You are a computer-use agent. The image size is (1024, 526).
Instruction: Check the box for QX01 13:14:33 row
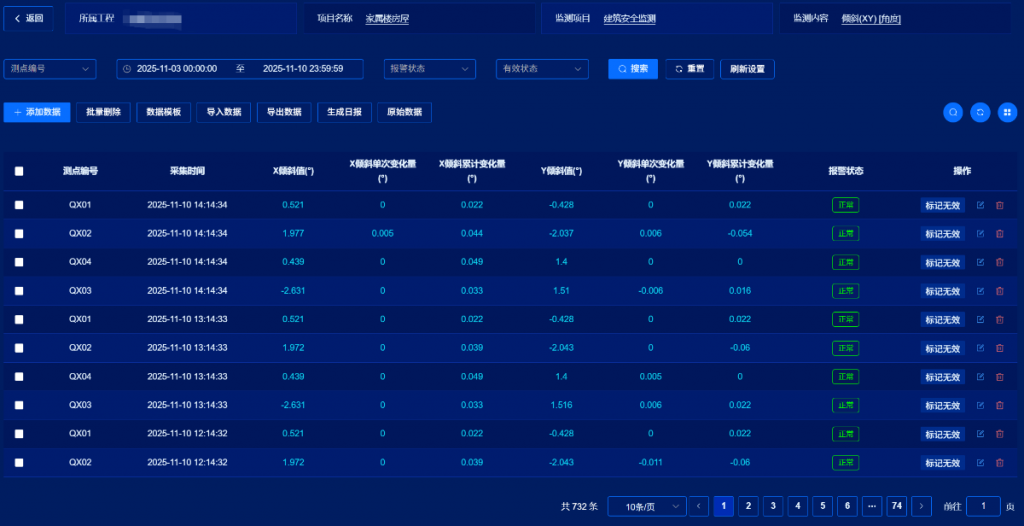[19, 320]
